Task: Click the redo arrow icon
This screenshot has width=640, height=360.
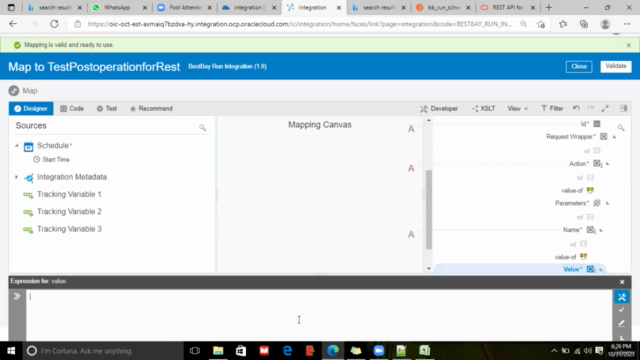Action: pyautogui.click(x=590, y=108)
